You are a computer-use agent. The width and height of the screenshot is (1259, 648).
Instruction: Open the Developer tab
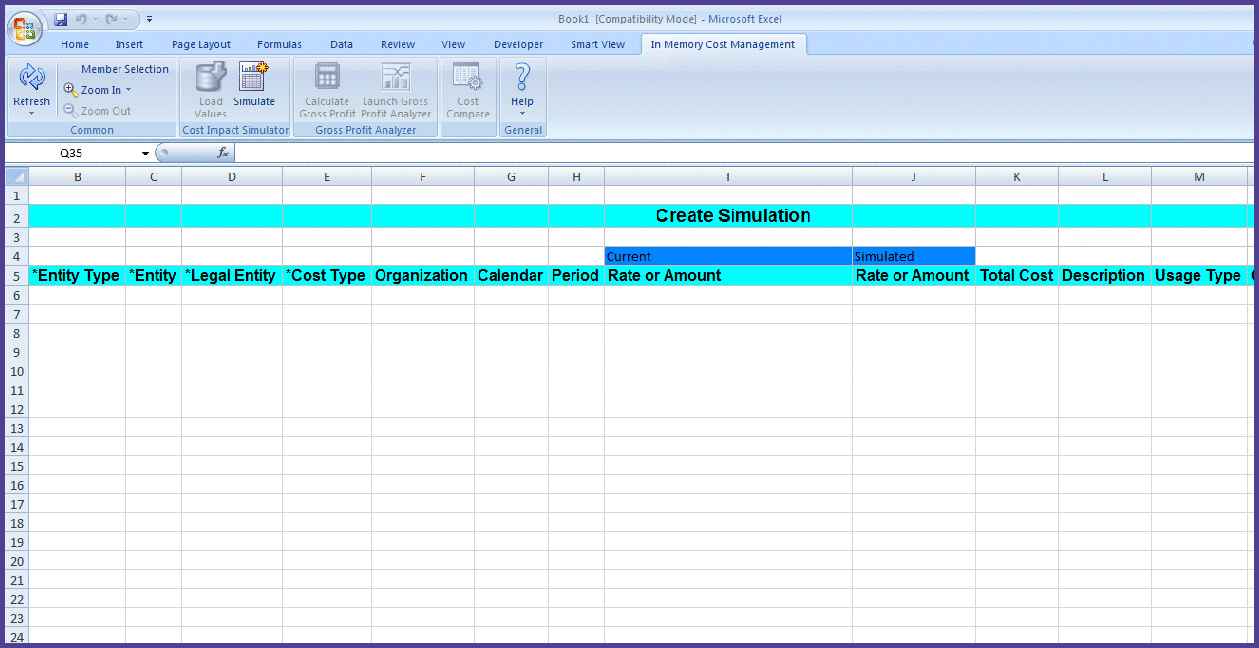point(519,44)
